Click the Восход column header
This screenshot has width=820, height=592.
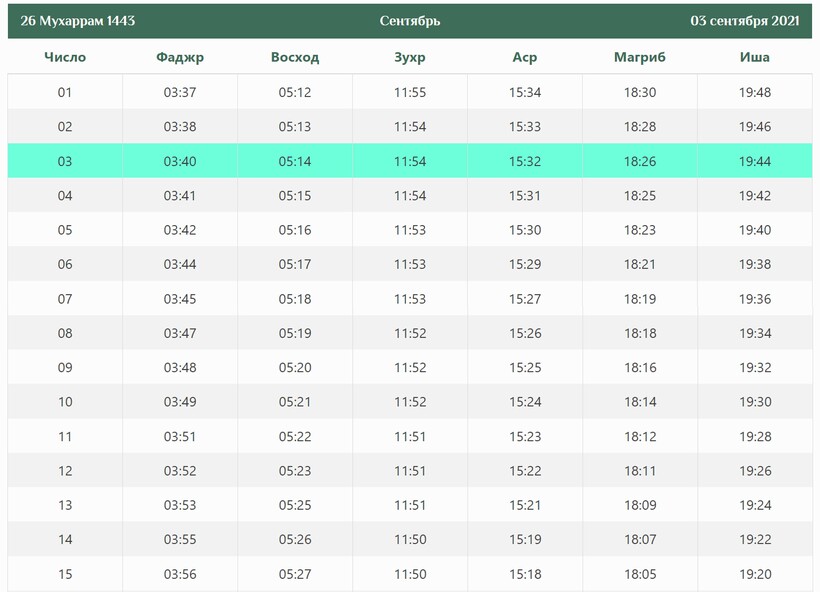pos(295,57)
